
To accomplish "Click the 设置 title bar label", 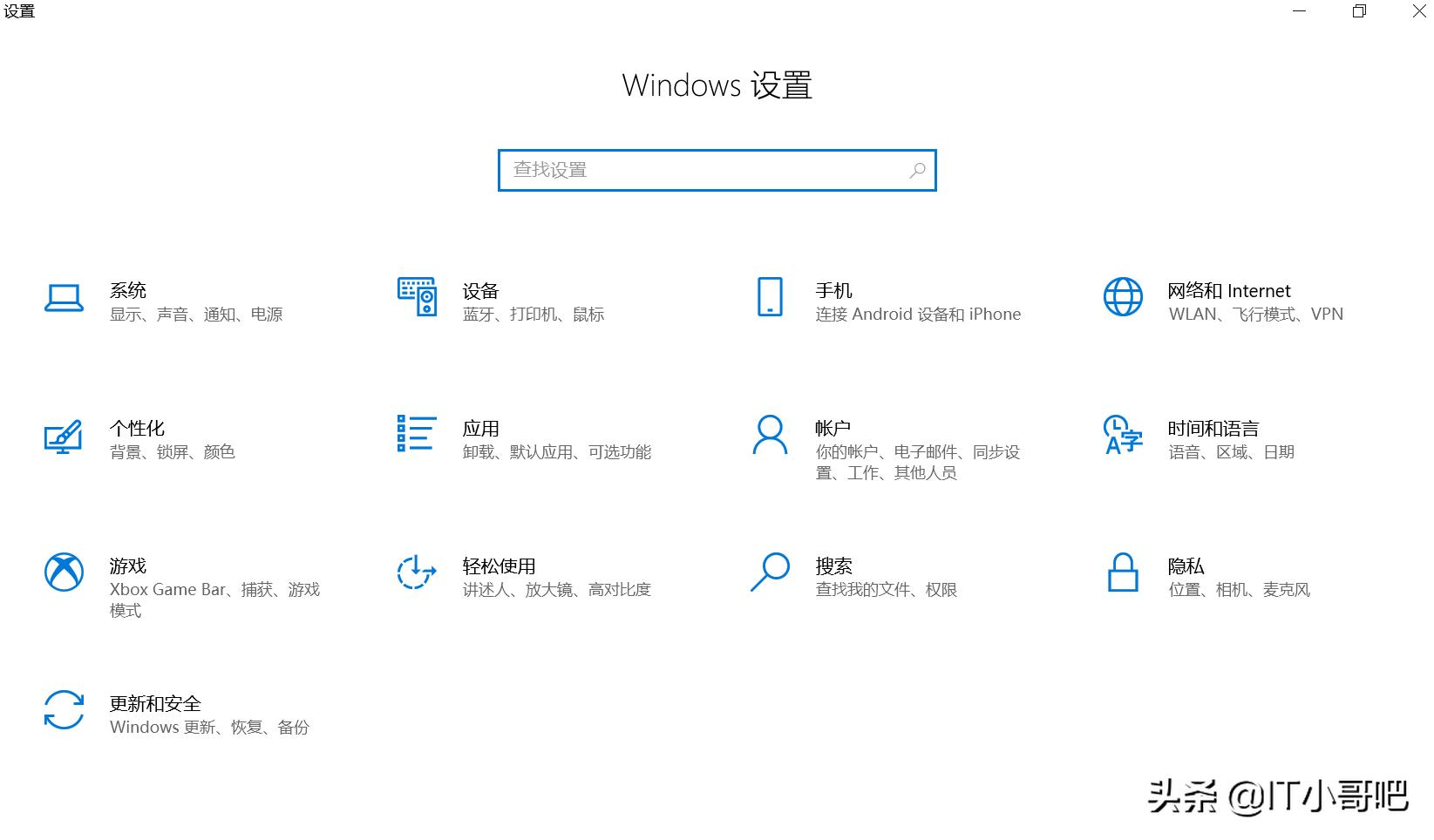I will point(19,12).
